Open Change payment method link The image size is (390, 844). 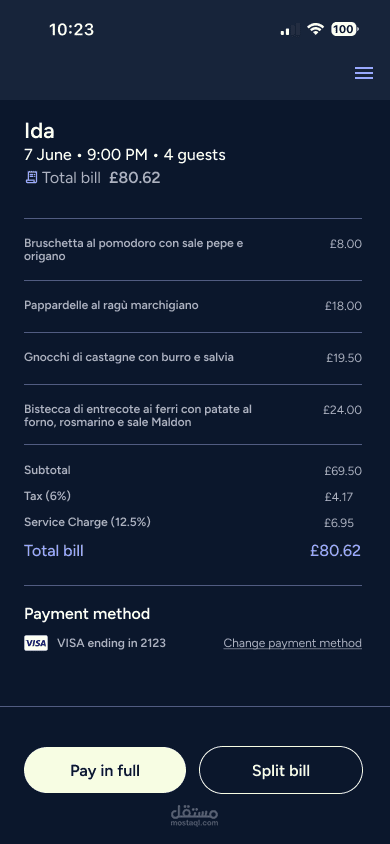[x=293, y=643]
